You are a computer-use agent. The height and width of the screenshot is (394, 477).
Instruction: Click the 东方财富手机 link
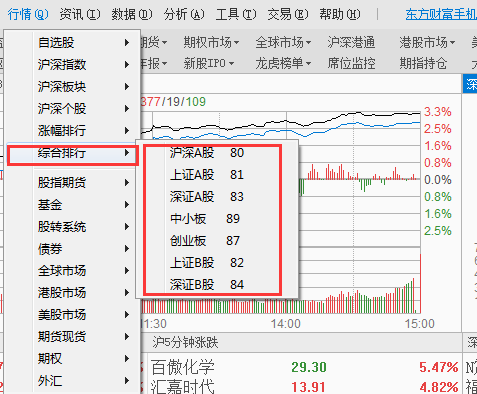click(x=441, y=14)
